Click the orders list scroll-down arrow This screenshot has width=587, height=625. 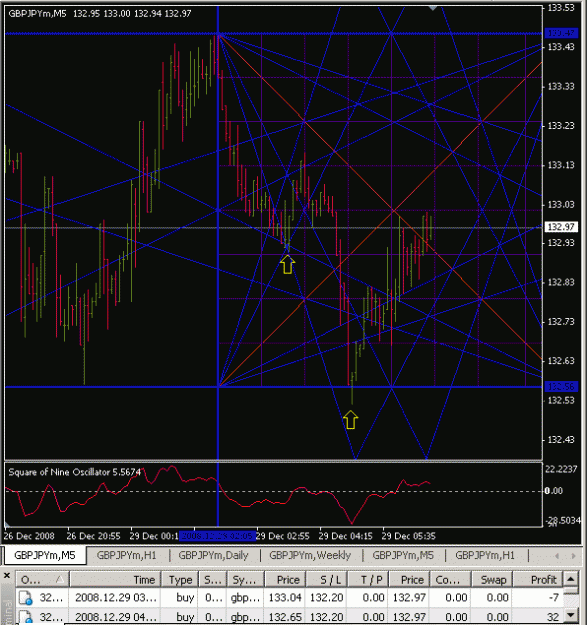tap(571, 616)
